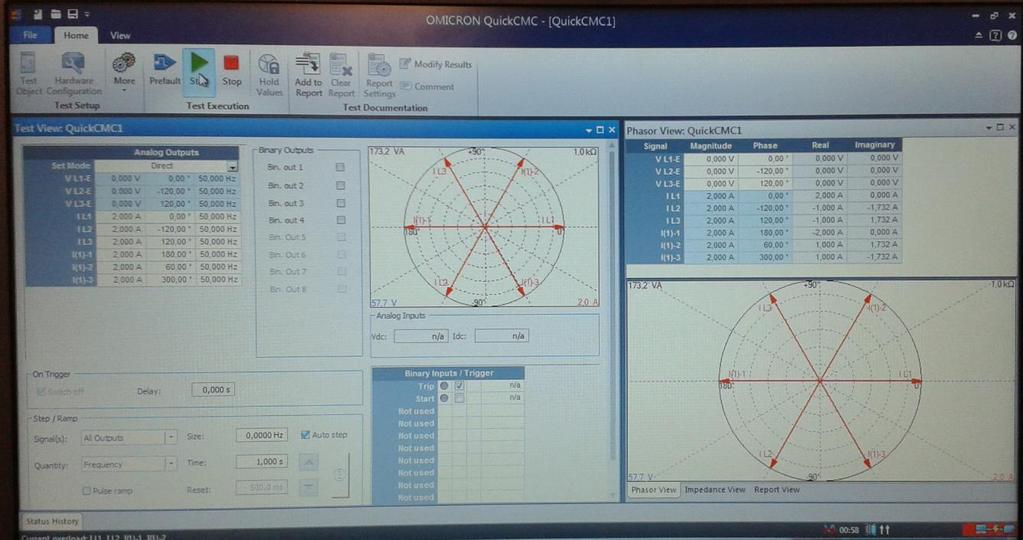Switch to the View ribbon tab
1023x540 pixels.
pos(120,35)
